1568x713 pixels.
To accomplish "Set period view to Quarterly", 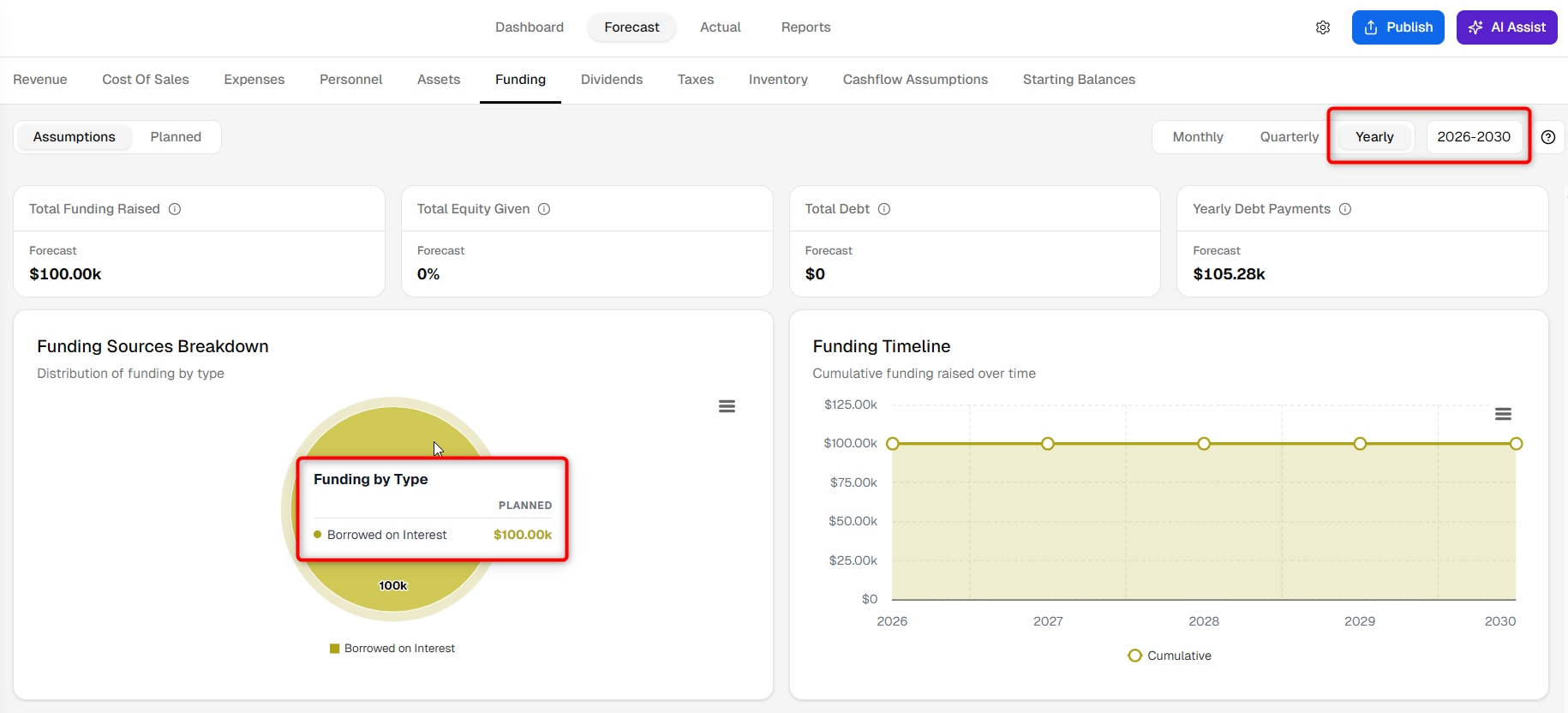I will [x=1290, y=137].
